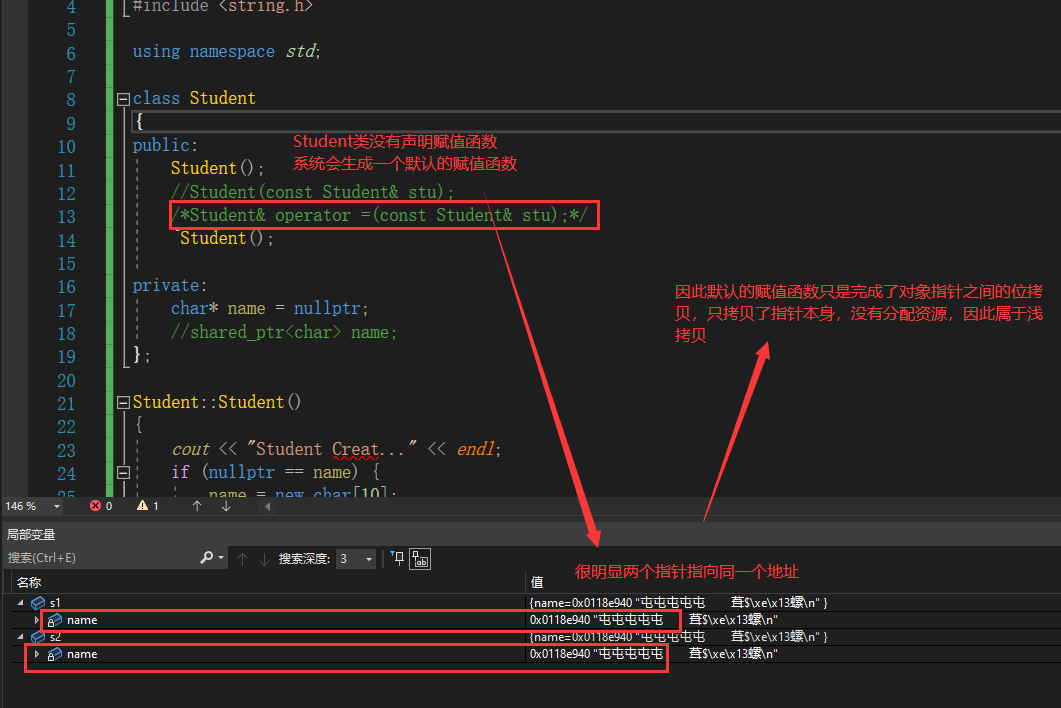Image resolution: width=1061 pixels, height=708 pixels.
Task: Click the 'private:' keyword line
Action: pyautogui.click(x=170, y=286)
